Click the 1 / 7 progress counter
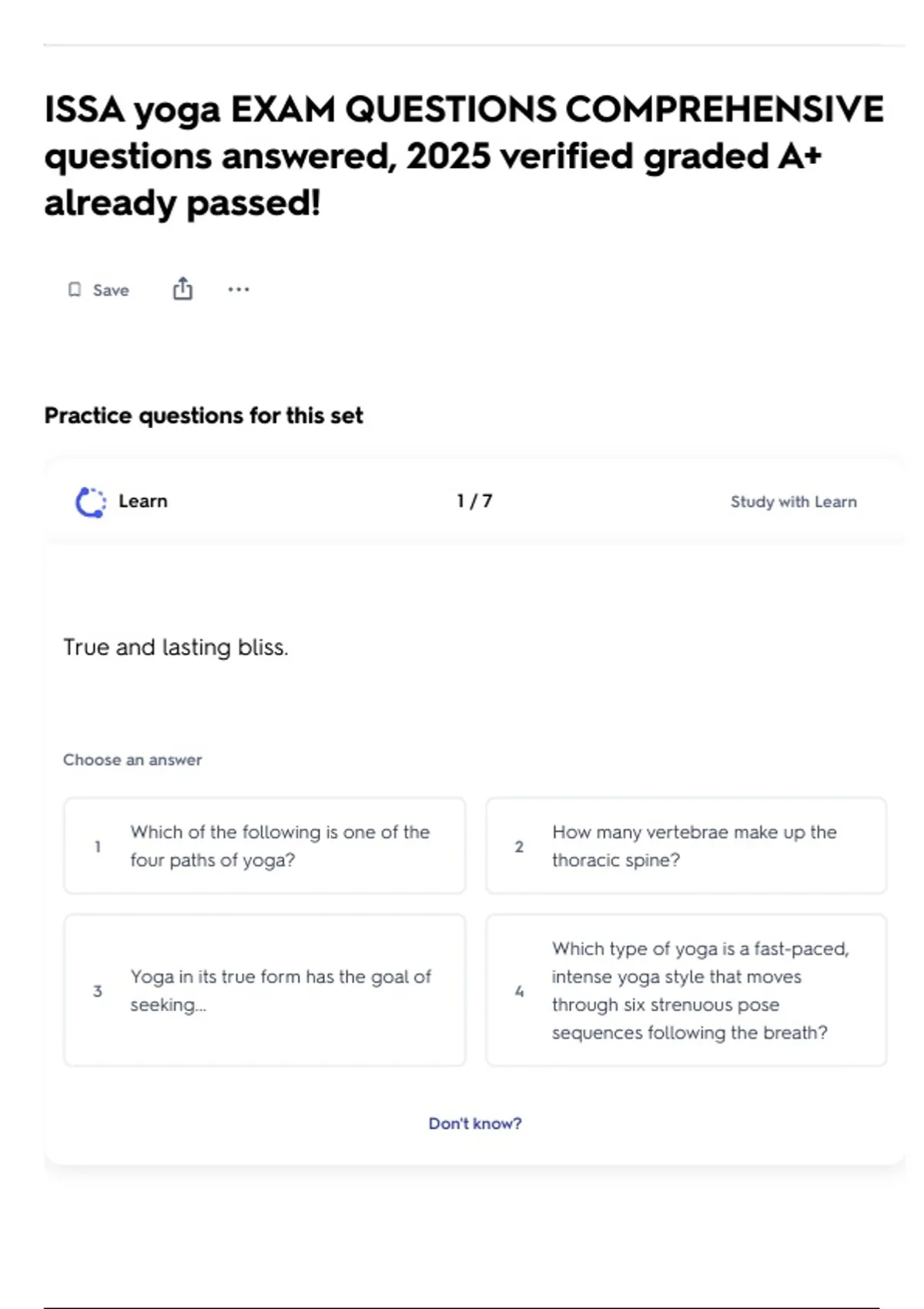This screenshot has width=924, height=1309. (474, 501)
